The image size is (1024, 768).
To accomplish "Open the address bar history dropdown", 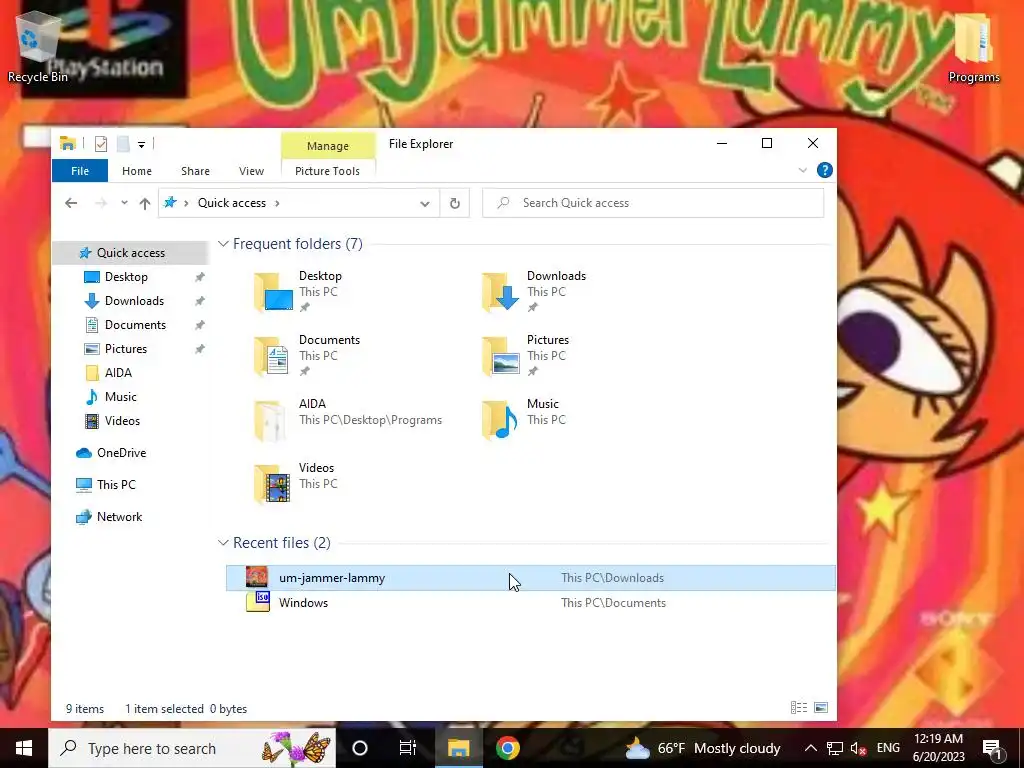I will click(x=424, y=203).
